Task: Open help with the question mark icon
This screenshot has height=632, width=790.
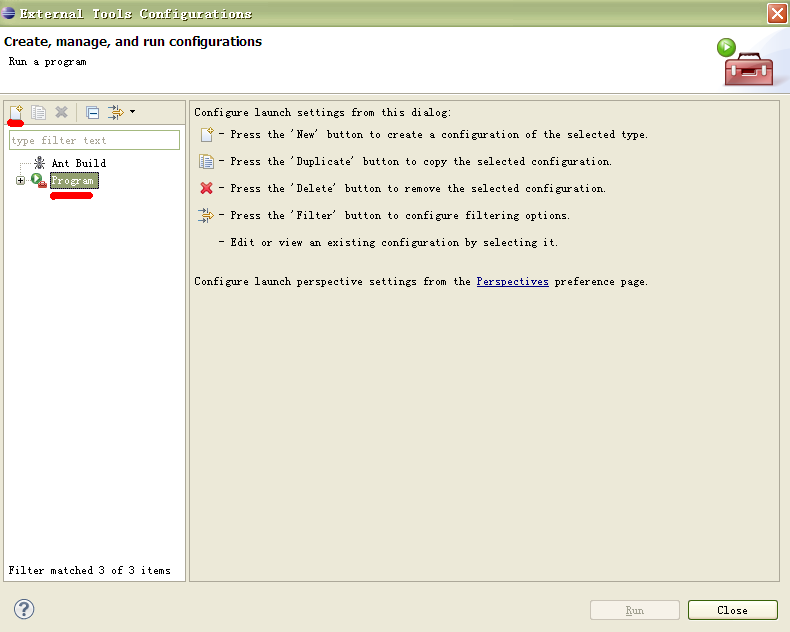Action: (24, 609)
